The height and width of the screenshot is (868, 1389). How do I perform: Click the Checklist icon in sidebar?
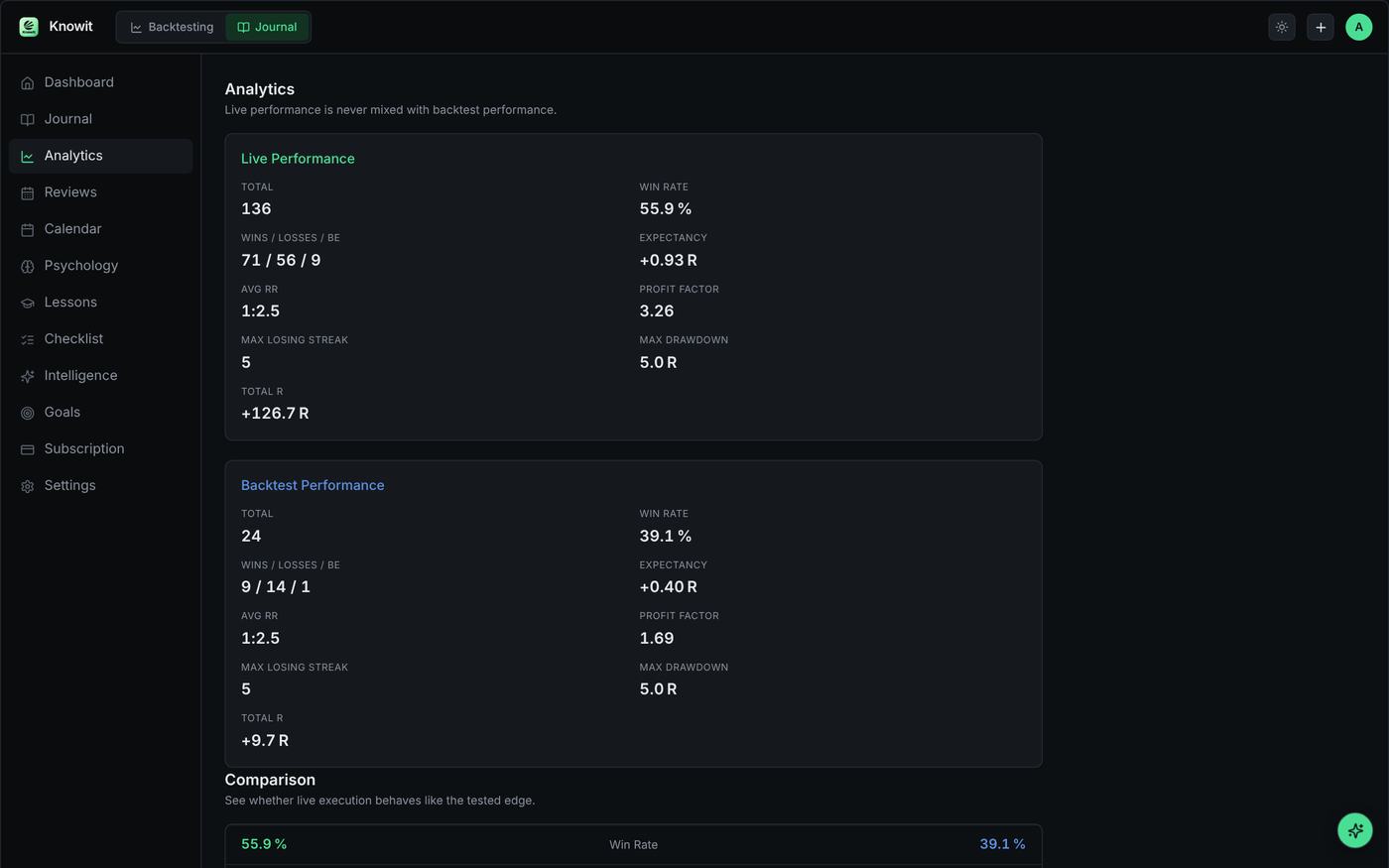[x=28, y=340]
